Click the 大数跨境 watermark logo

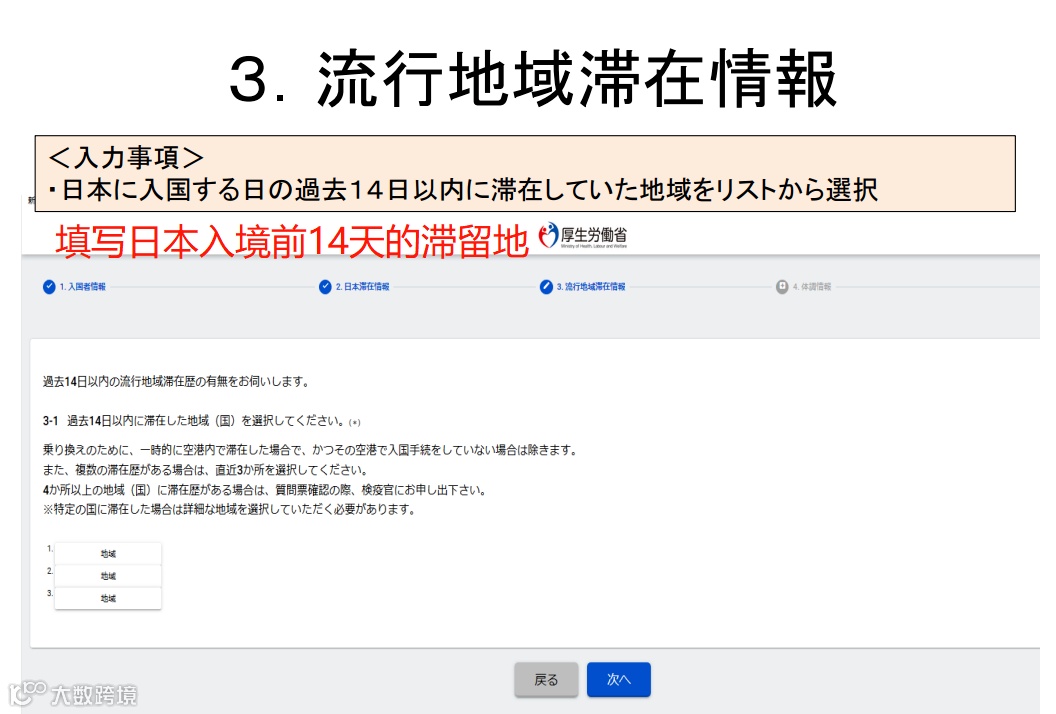tap(73, 694)
